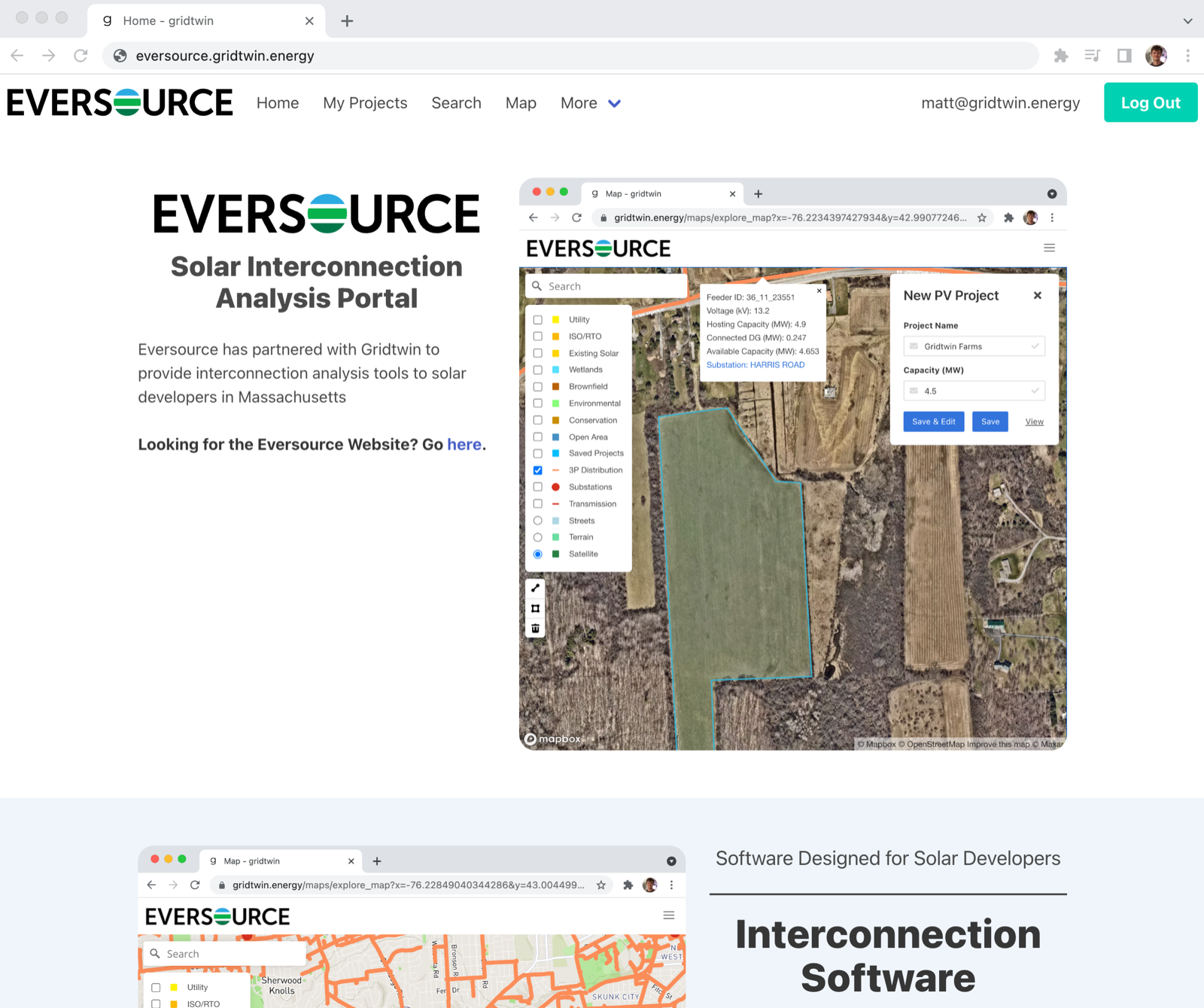Click the large Eversource hero logo

tap(317, 214)
